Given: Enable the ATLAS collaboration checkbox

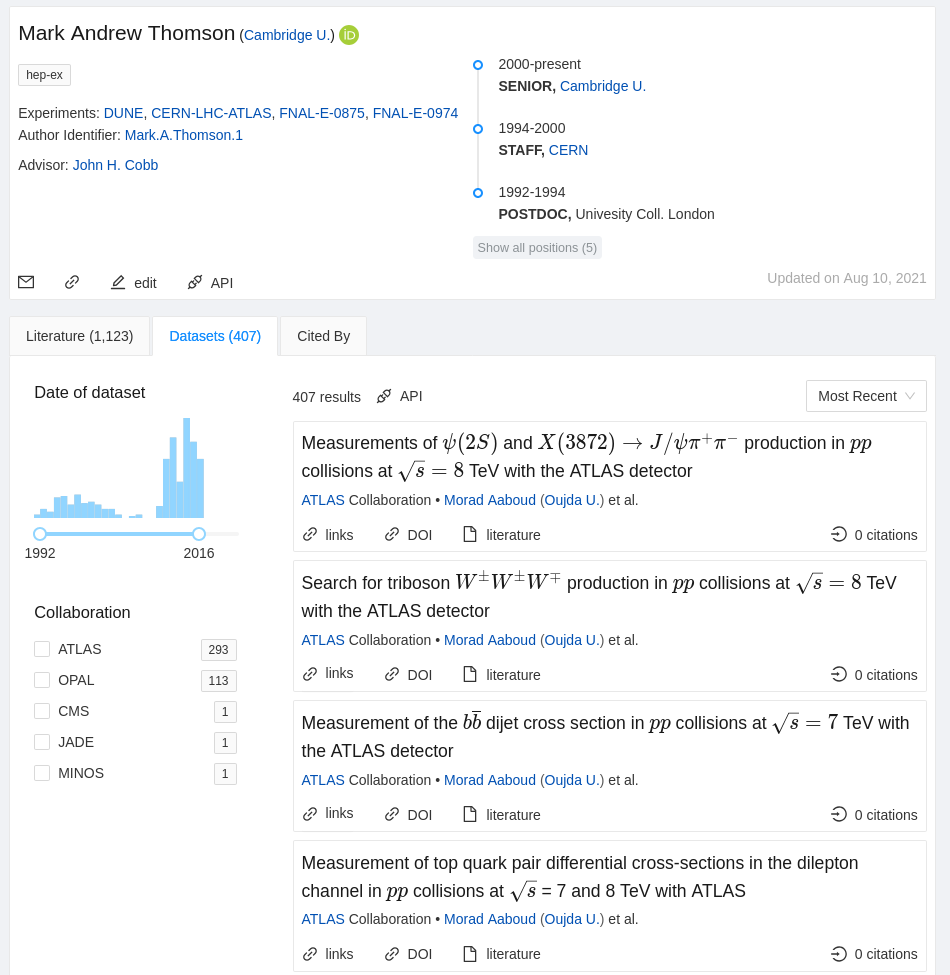Looking at the screenshot, I should point(42,649).
